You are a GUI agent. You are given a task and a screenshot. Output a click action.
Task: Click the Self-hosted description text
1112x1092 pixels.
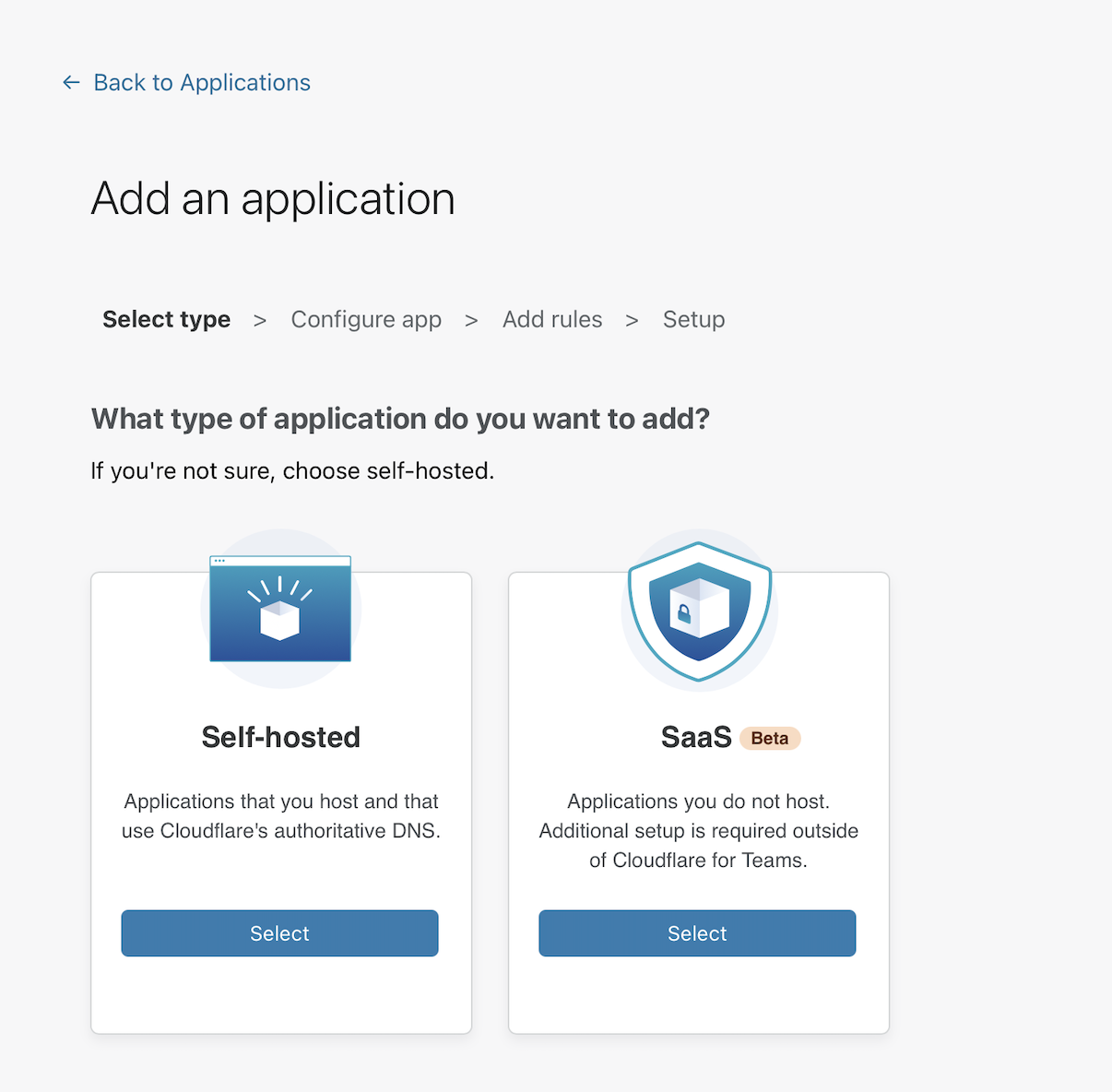281,816
